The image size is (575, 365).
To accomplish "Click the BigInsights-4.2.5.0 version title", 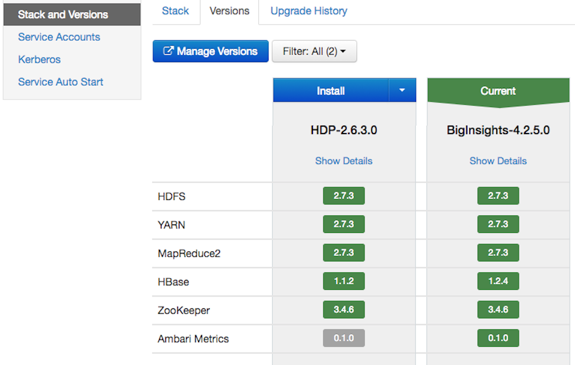I will (x=498, y=130).
